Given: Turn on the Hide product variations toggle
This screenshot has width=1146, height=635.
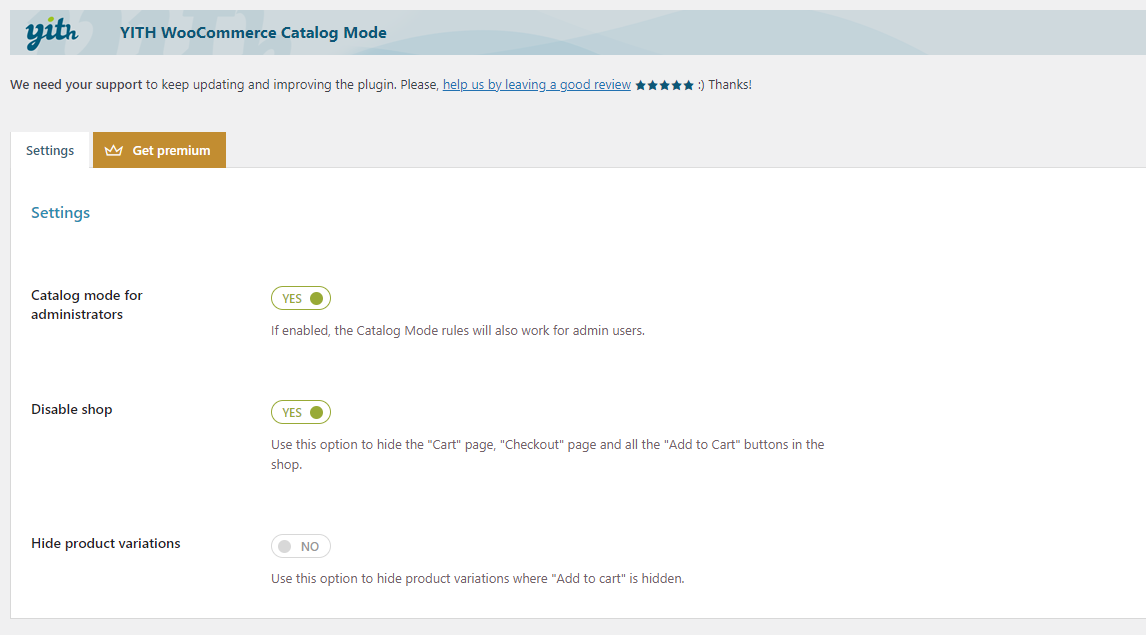Looking at the screenshot, I should 300,546.
